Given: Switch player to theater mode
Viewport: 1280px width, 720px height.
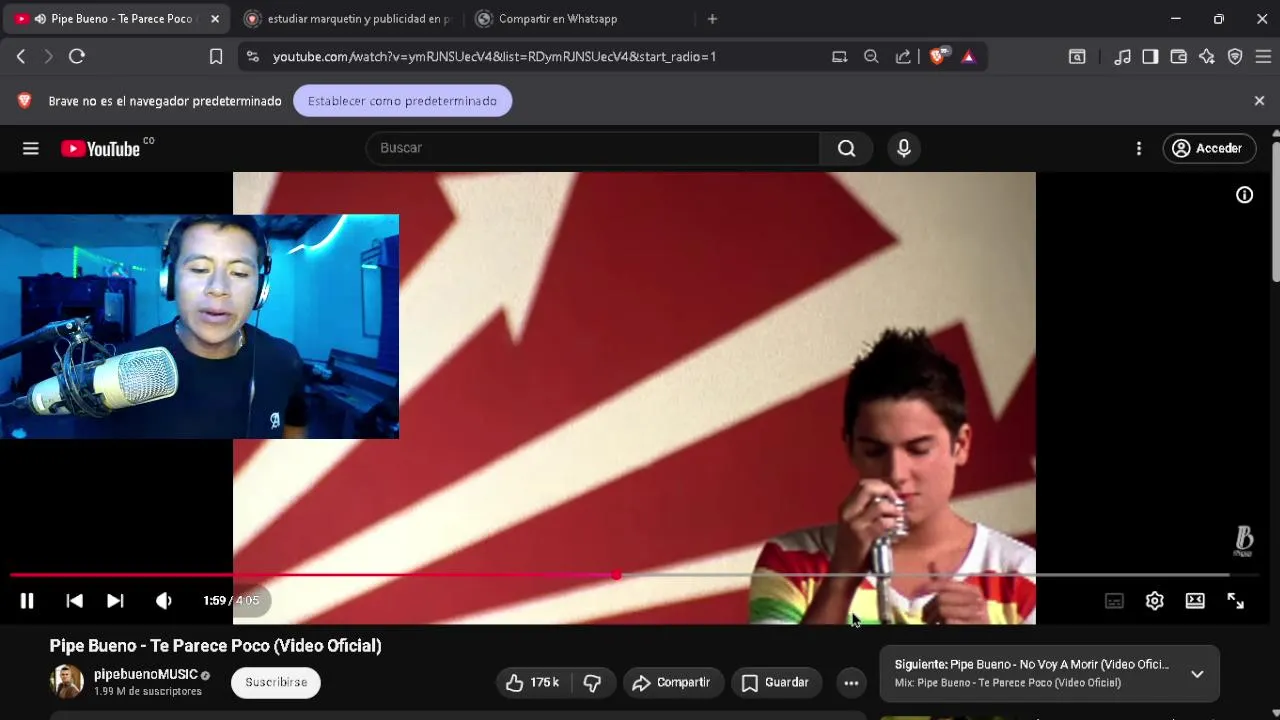Looking at the screenshot, I should coord(1195,601).
